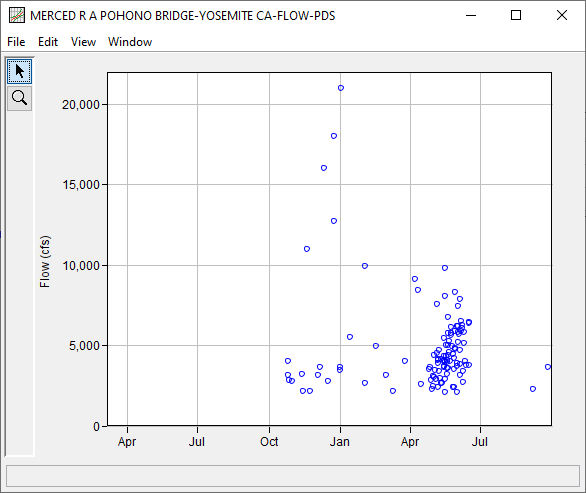Open the Edit menu
Viewport: 586px width, 493px height.
[48, 42]
